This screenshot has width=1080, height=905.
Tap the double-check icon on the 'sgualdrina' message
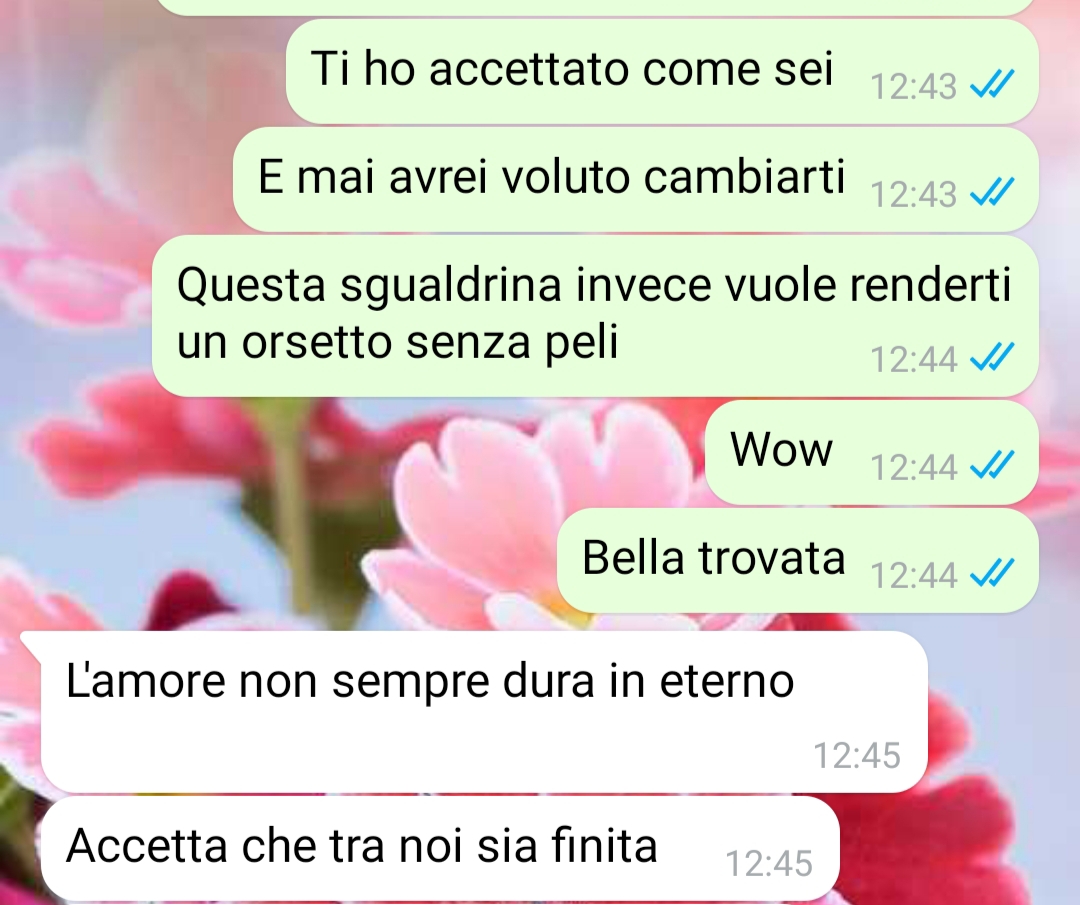(992, 357)
